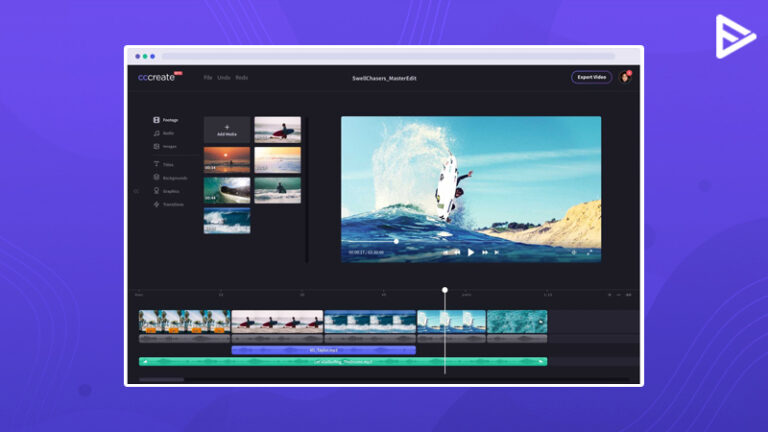768x432 pixels.
Task: Collapse the sidebar using the double-chevron arrow
Action: pyautogui.click(x=136, y=191)
